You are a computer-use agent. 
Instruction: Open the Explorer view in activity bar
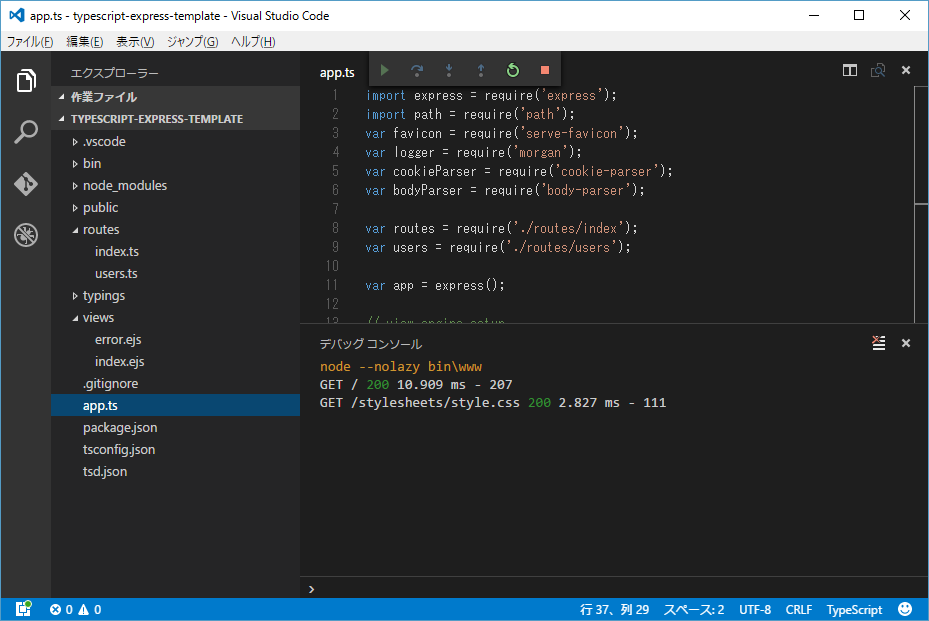click(x=25, y=81)
